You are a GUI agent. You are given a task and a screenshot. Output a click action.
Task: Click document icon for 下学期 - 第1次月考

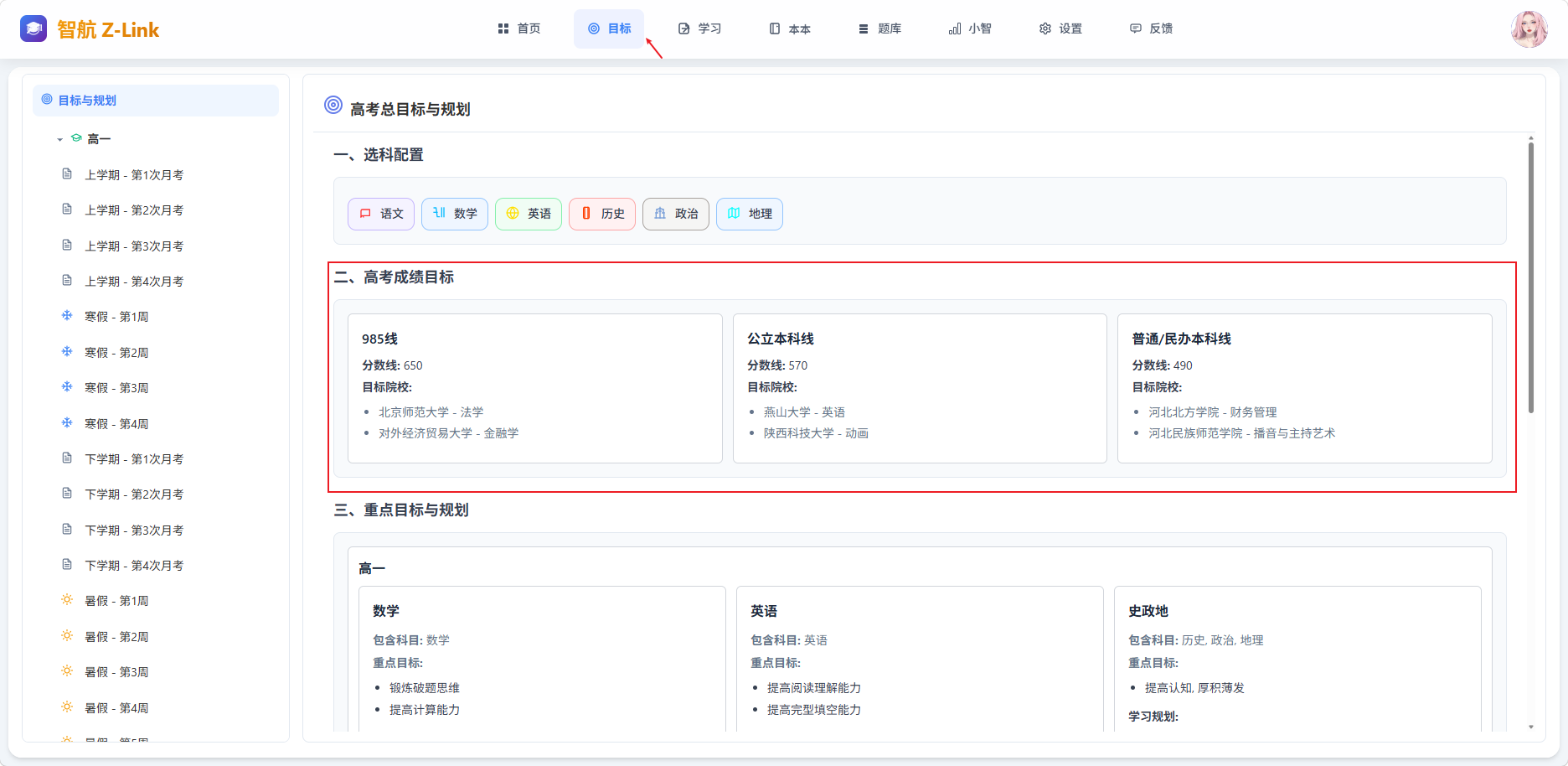tap(67, 458)
